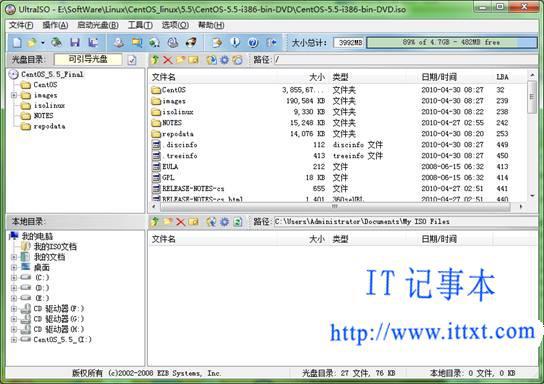Open the dropdown arrow beside the Open icon
Image resolution: width=544 pixels, height=384 pixels.
point(43,43)
